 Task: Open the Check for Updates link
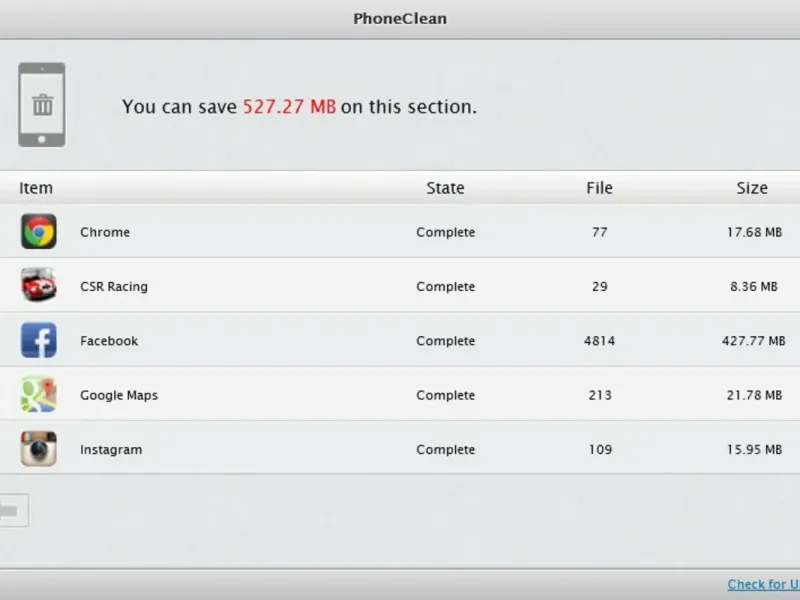763,584
